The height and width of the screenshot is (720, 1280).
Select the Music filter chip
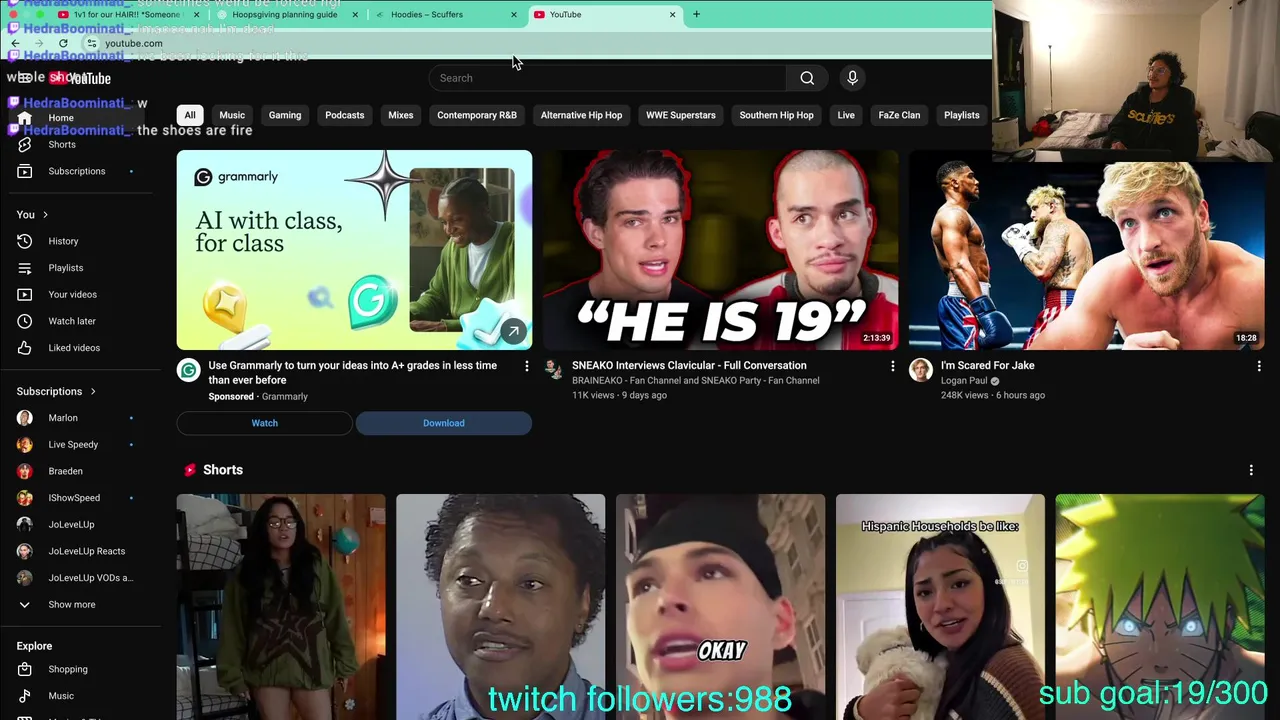(x=232, y=115)
